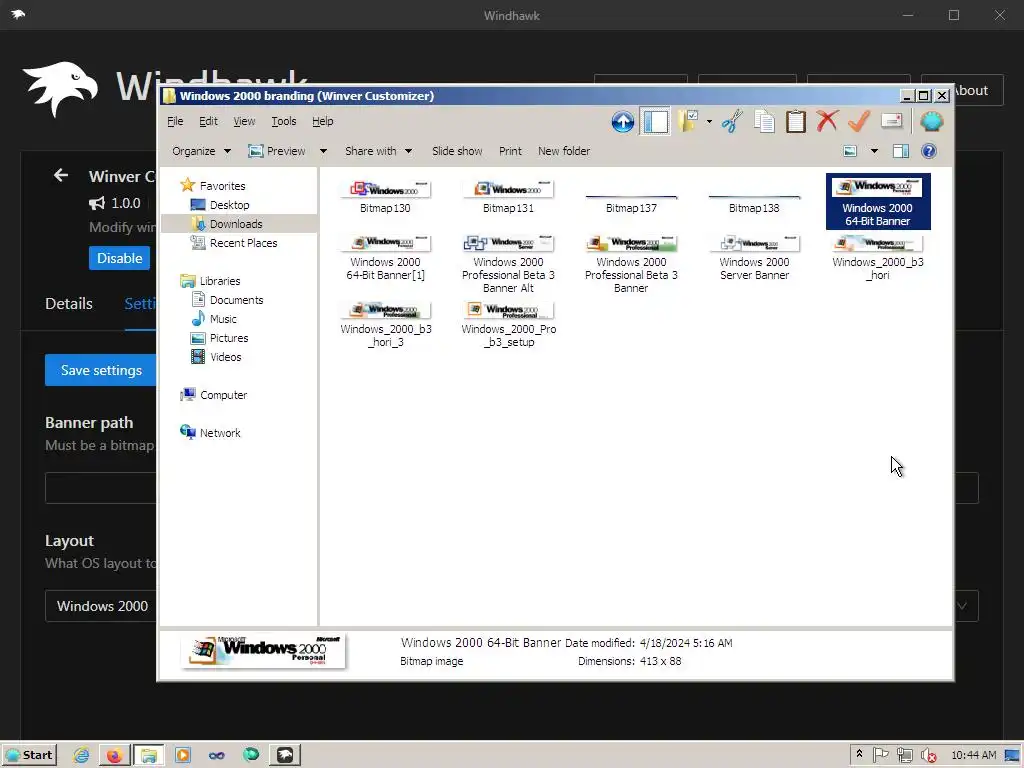This screenshot has width=1024, height=768.
Task: Open the Tools menu
Action: coord(283,121)
